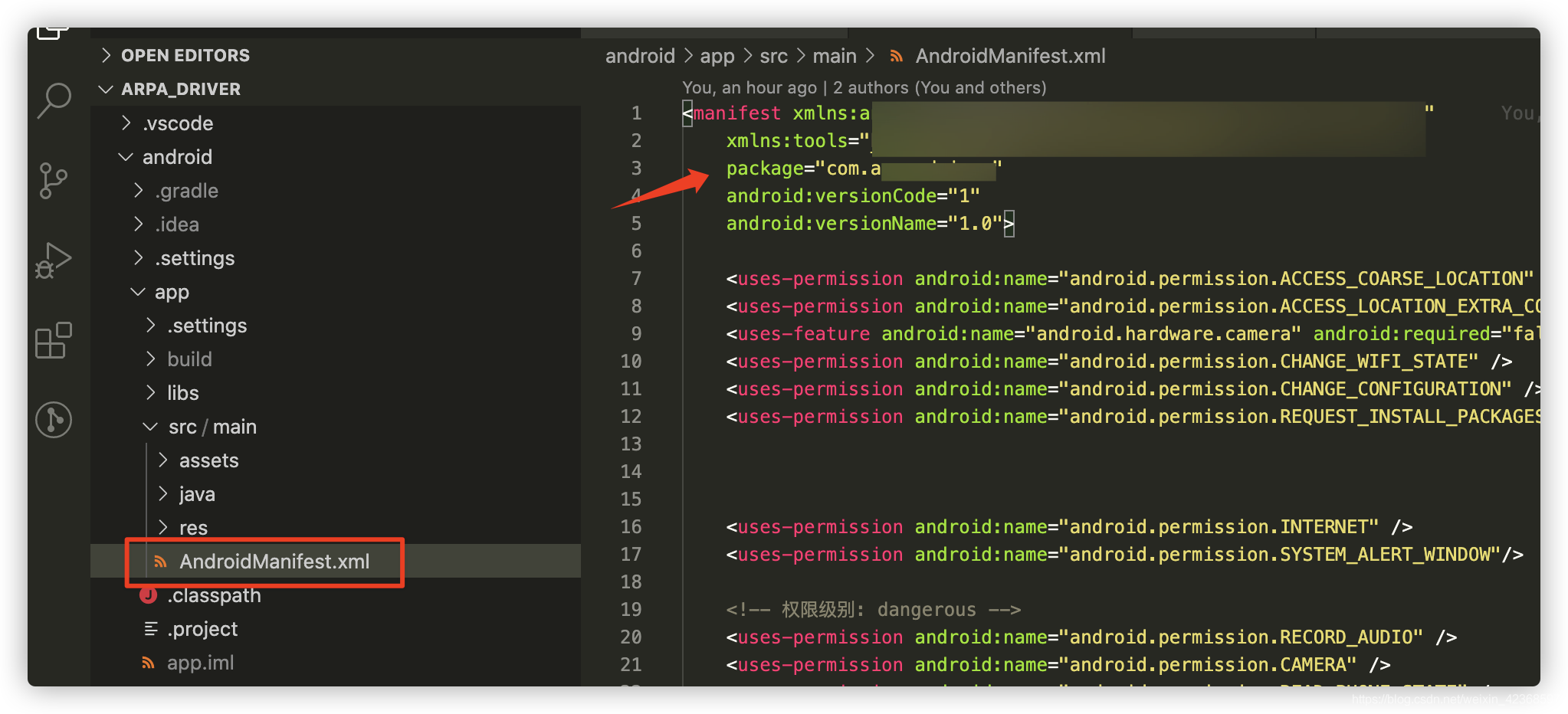Click the .classpath file icon
1568x714 pixels.
(149, 595)
